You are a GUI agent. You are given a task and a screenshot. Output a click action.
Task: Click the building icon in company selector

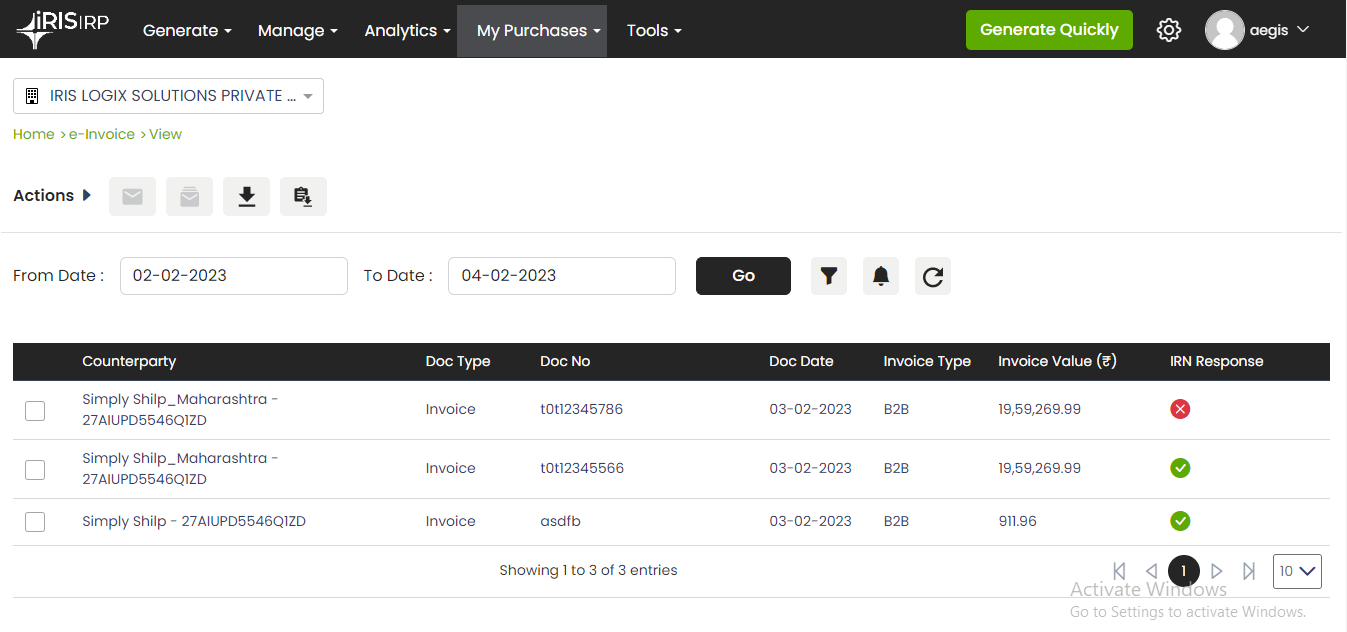[x=31, y=96]
